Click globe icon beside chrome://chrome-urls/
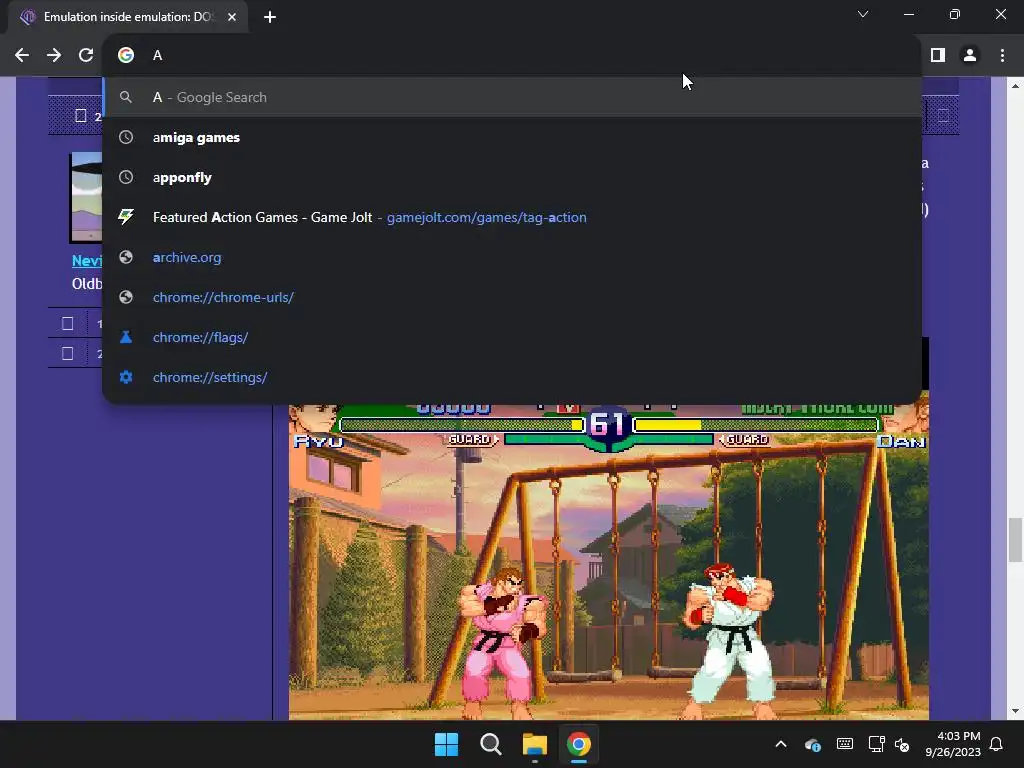 coord(126,297)
